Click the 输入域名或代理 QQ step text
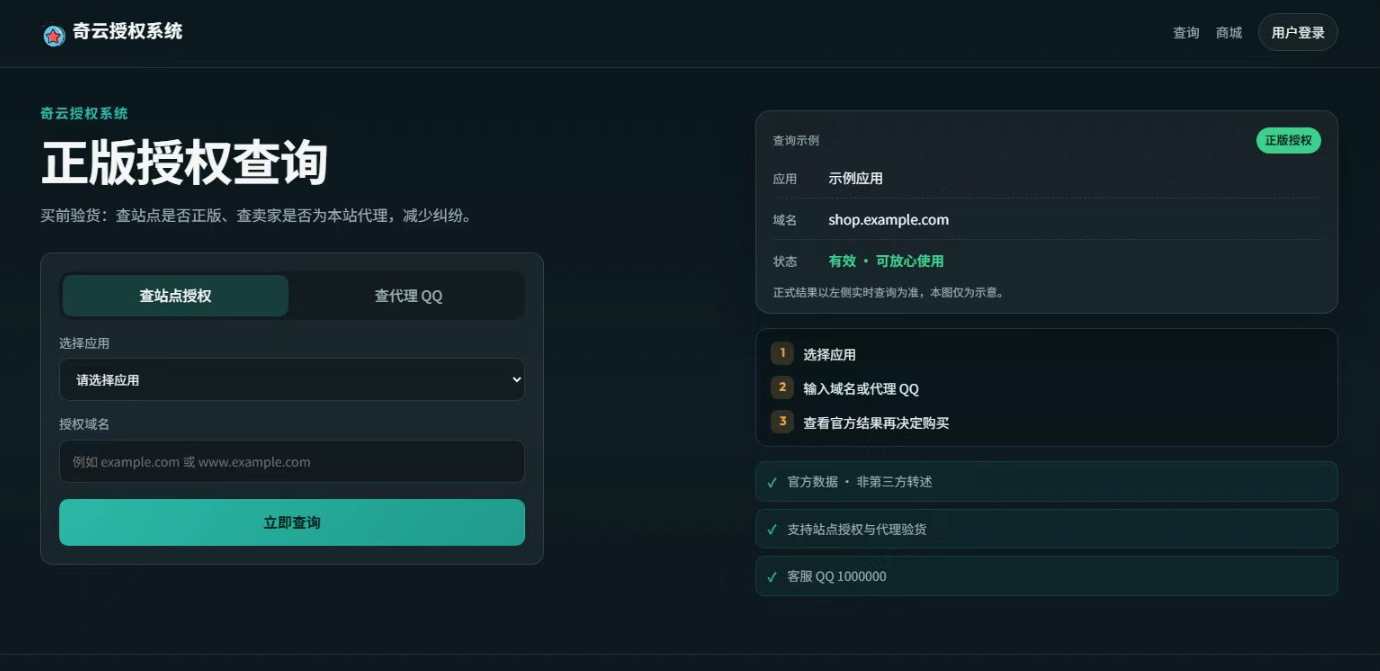 point(861,389)
